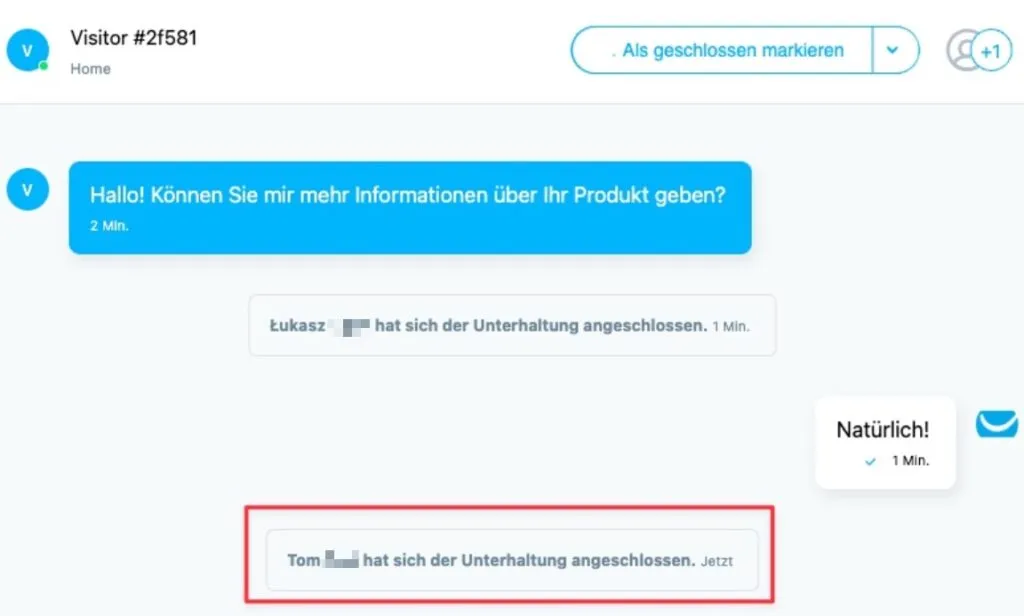1024x616 pixels.
Task: Click the GetResponse envelope logo icon
Action: tap(997, 424)
